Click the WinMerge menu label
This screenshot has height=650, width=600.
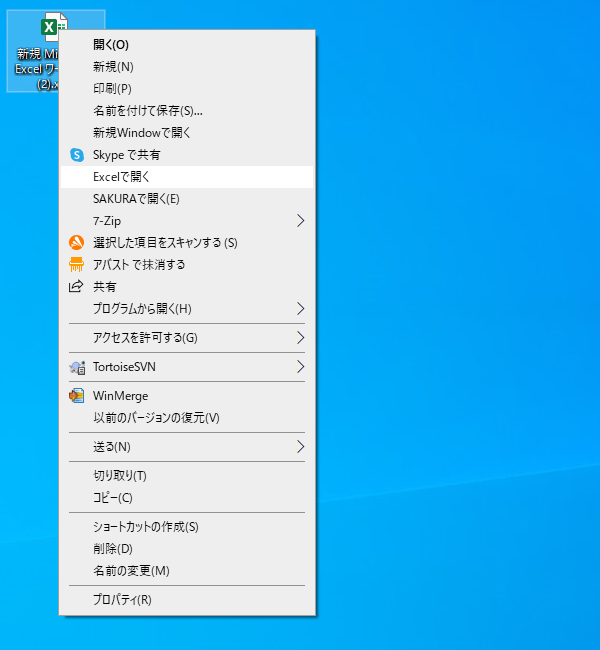[120, 396]
